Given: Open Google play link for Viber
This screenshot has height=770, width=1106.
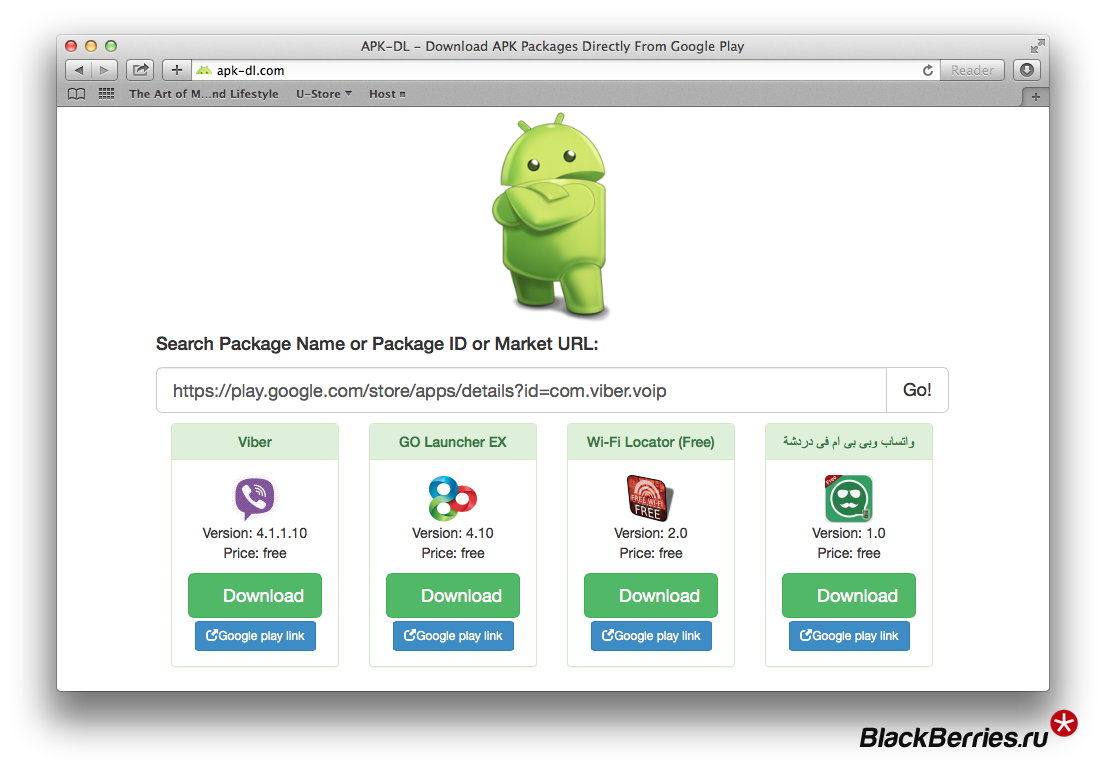Looking at the screenshot, I should pyautogui.click(x=255, y=636).
